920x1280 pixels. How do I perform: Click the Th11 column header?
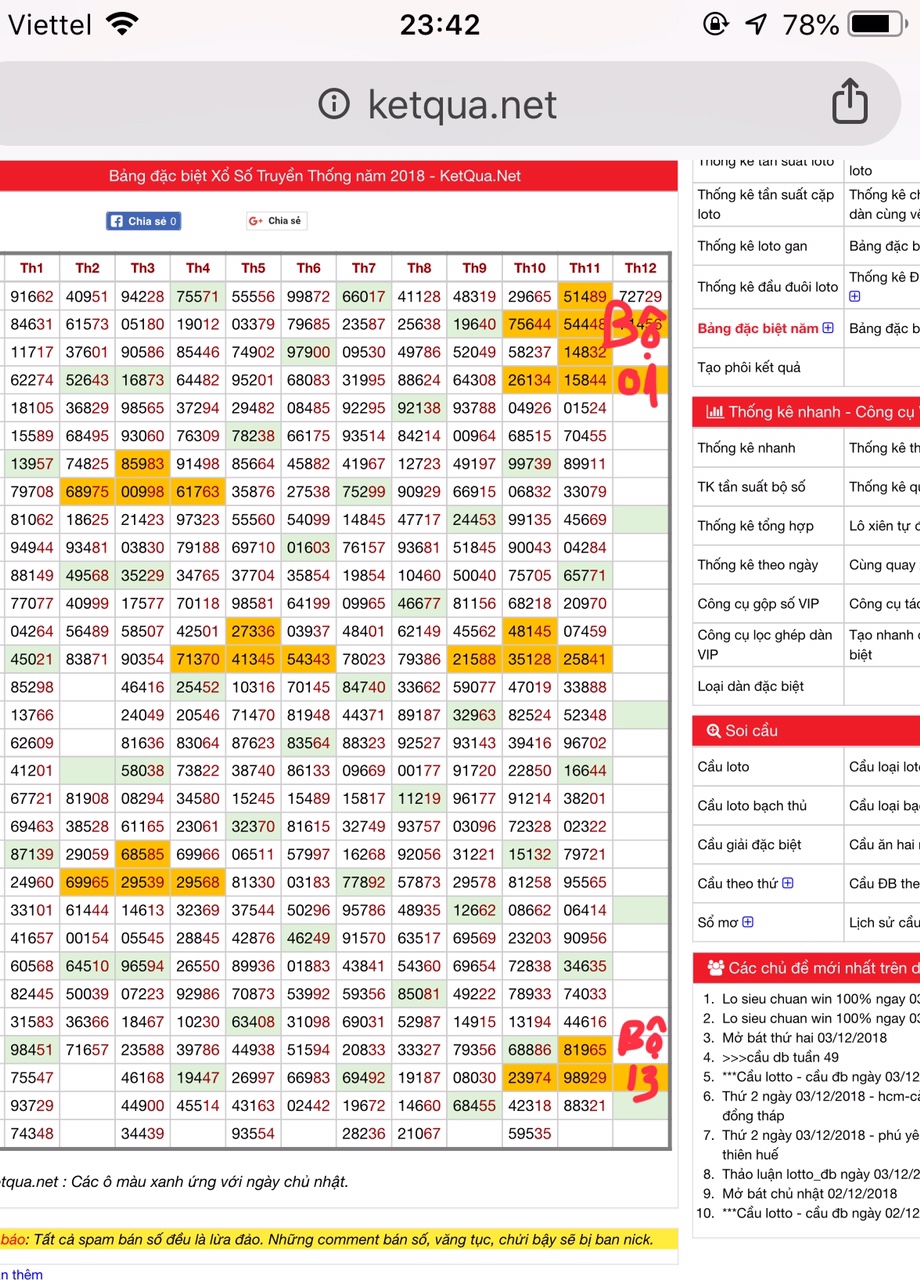click(585, 268)
